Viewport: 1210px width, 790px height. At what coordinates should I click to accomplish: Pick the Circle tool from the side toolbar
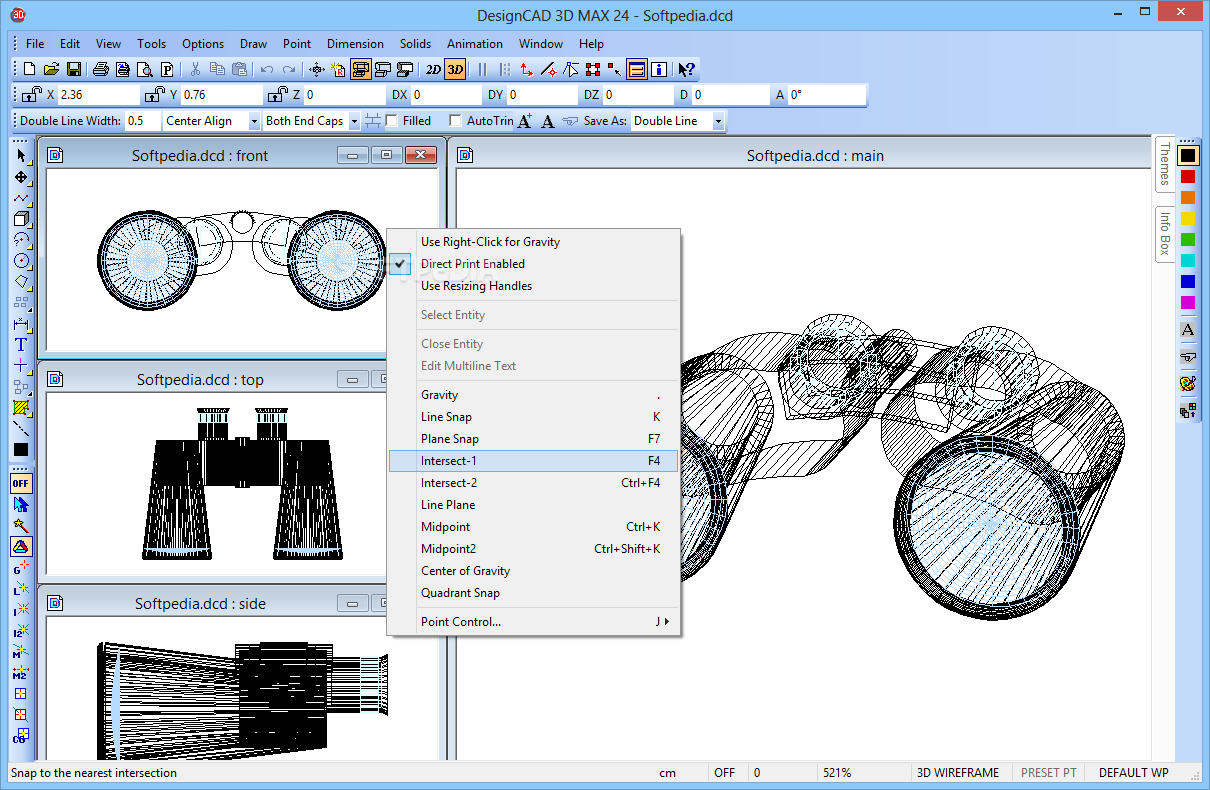21,259
